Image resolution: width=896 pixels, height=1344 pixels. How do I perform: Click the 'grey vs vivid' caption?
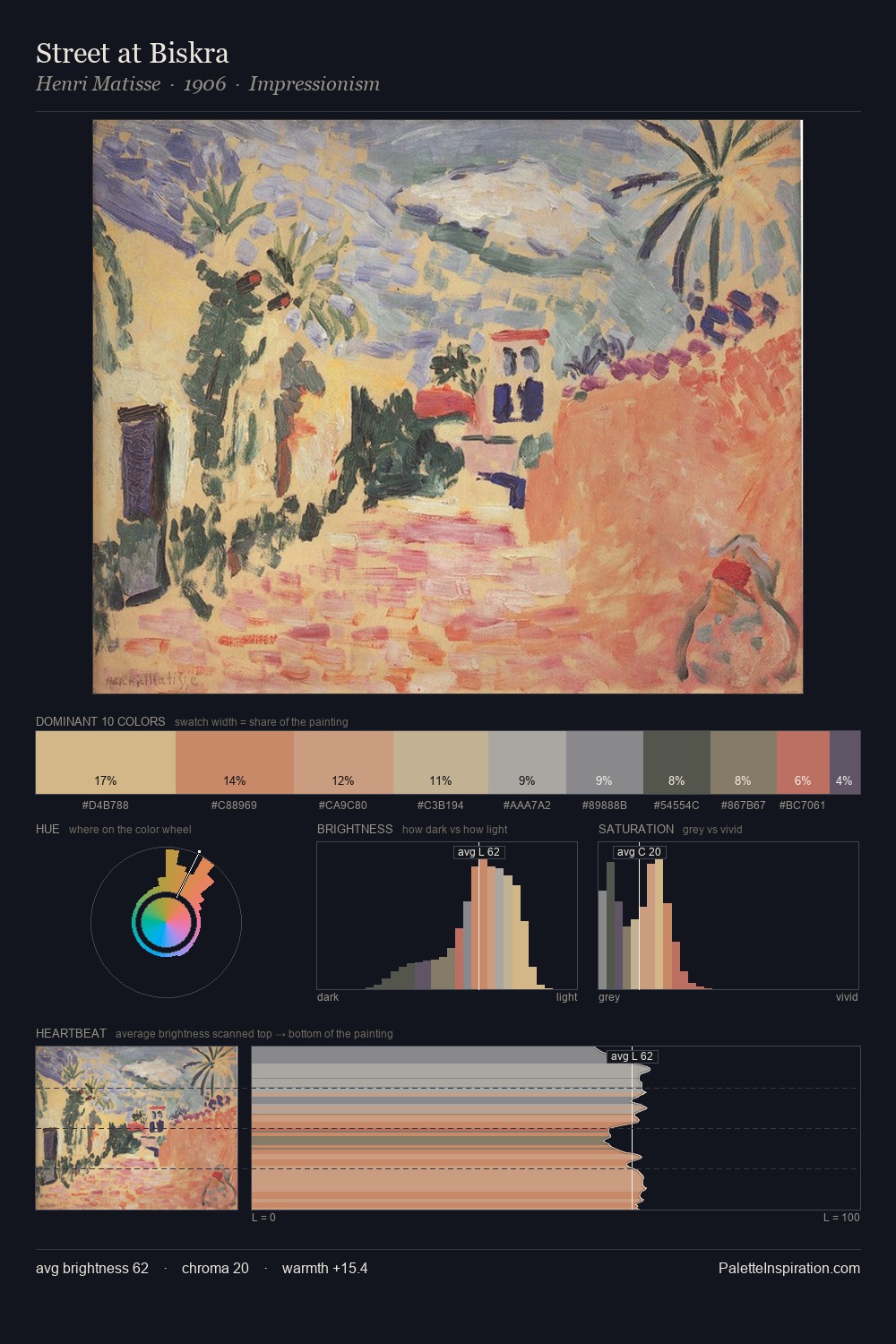pyautogui.click(x=712, y=830)
